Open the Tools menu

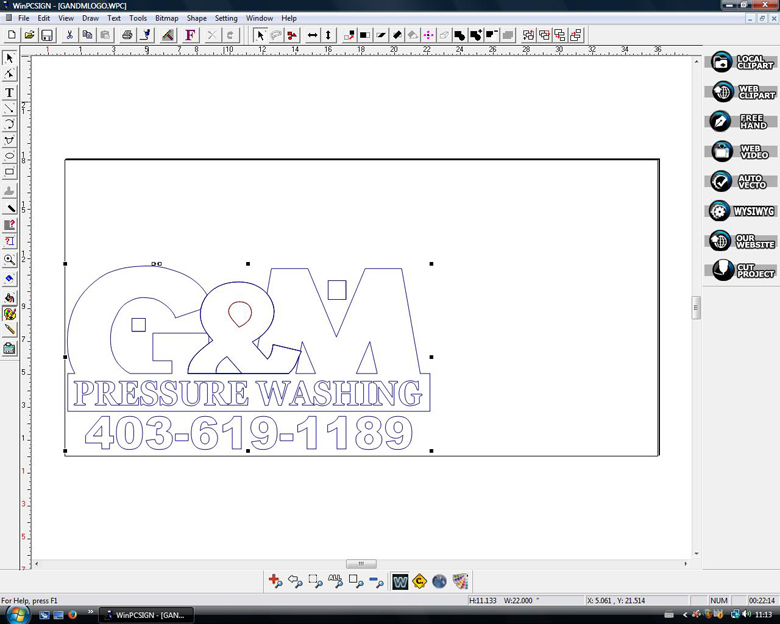pos(138,18)
